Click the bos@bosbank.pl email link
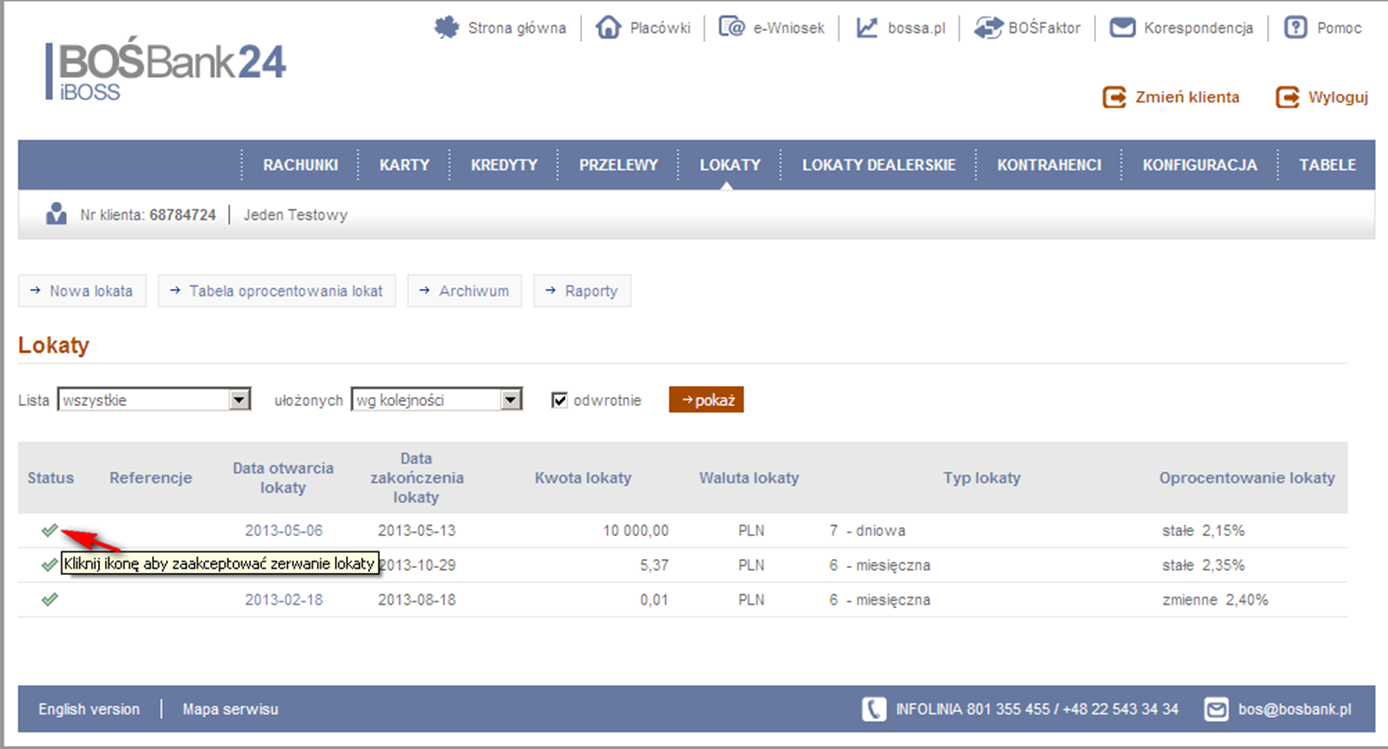Image resolution: width=1388 pixels, height=749 pixels. click(1295, 709)
